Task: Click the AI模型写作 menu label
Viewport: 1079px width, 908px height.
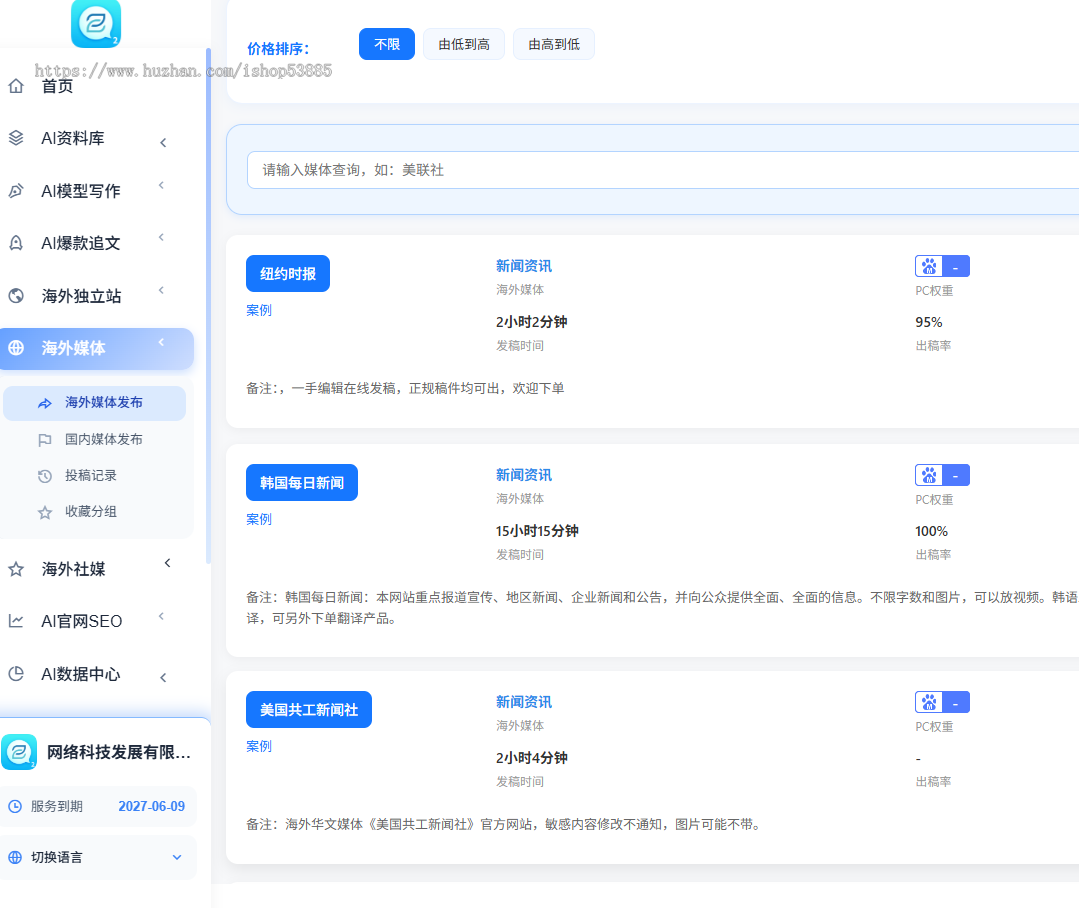Action: click(x=81, y=191)
